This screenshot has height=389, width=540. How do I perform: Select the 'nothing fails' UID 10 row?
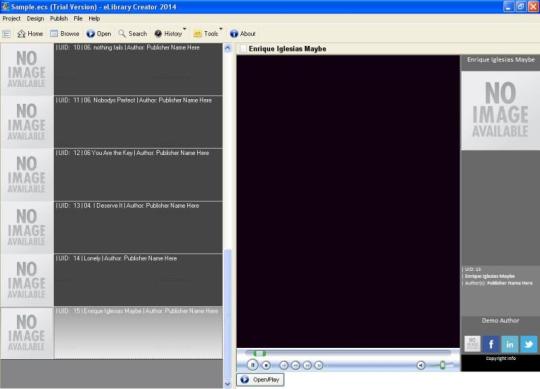(x=138, y=69)
